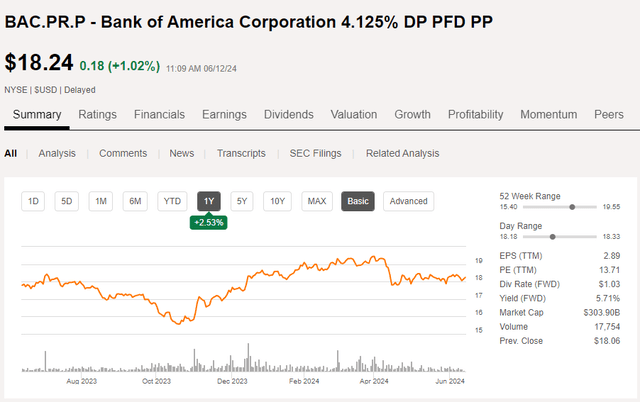
Task: Show year-to-date YTD chart
Action: [x=173, y=201]
